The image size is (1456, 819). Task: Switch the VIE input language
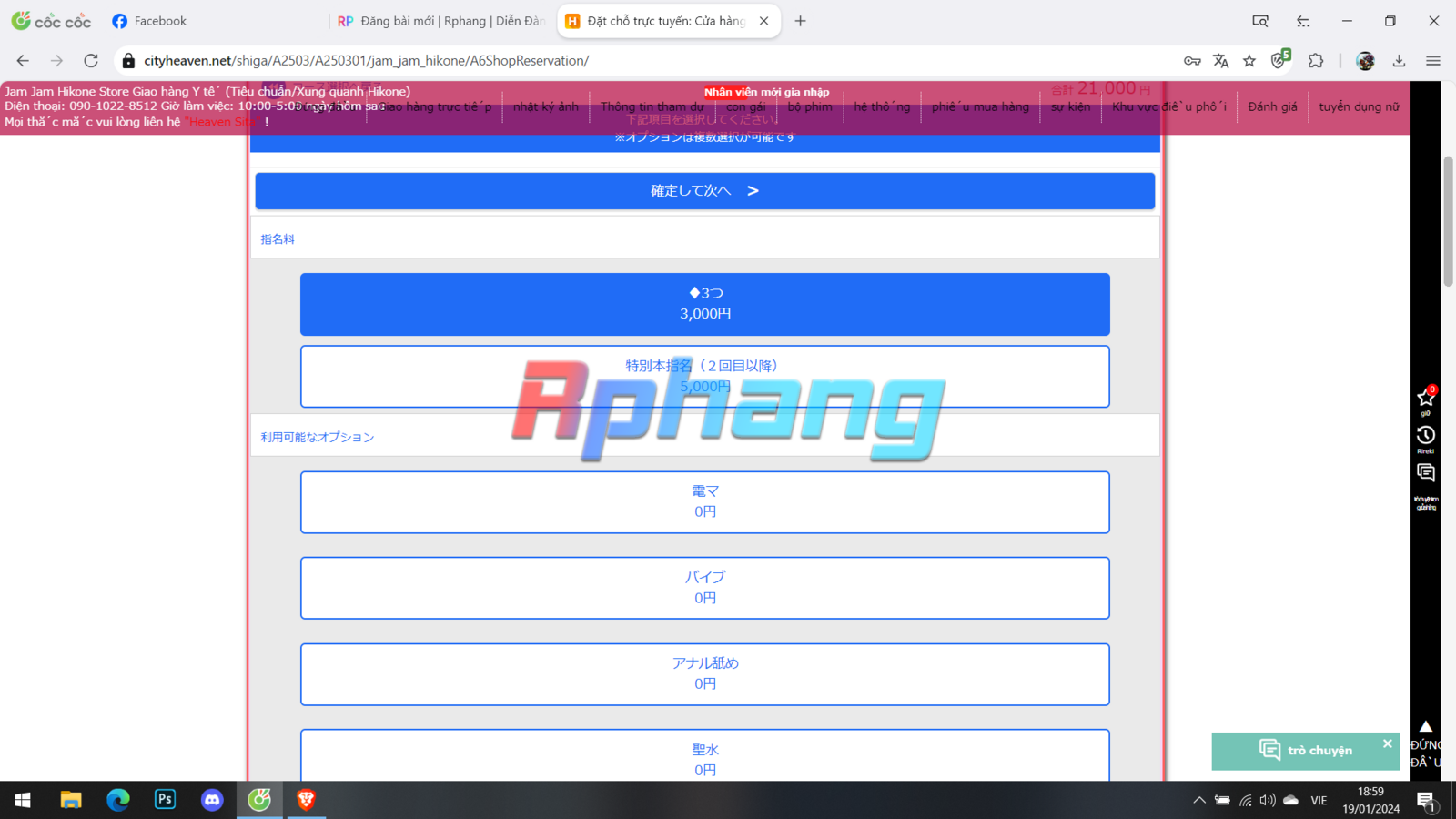tap(1319, 801)
